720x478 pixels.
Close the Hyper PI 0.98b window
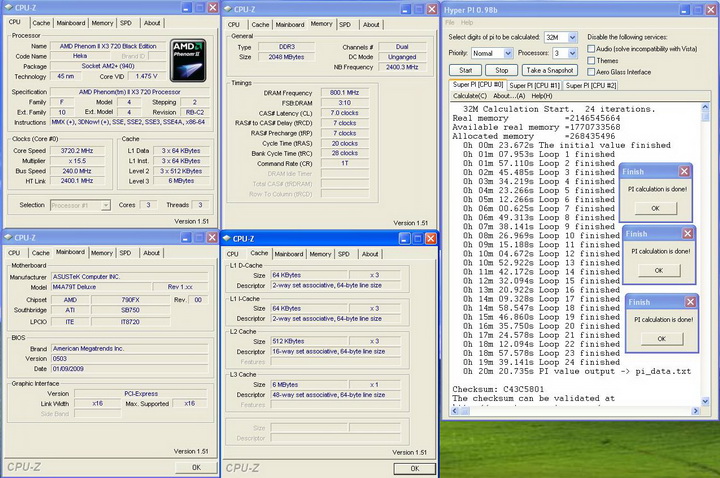point(712,10)
